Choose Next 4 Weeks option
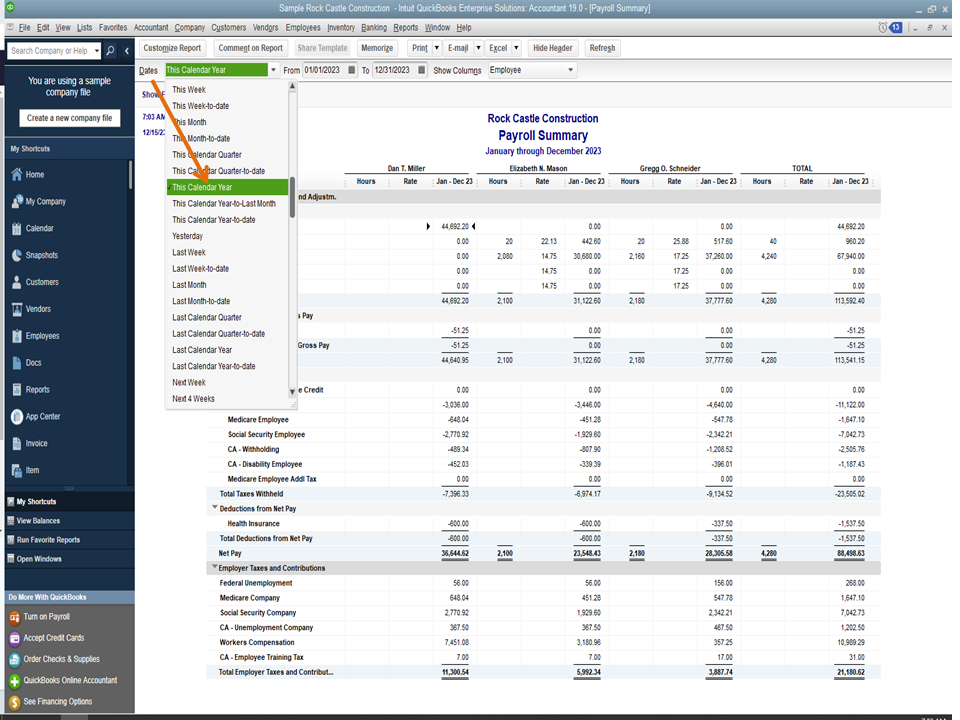The height and width of the screenshot is (720, 960). click(x=227, y=399)
